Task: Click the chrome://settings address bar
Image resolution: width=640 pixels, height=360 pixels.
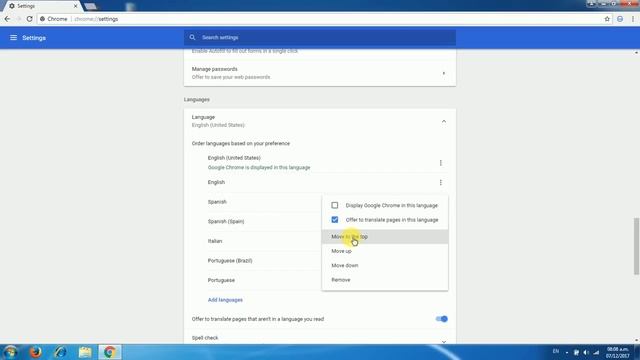Action: pos(320,19)
